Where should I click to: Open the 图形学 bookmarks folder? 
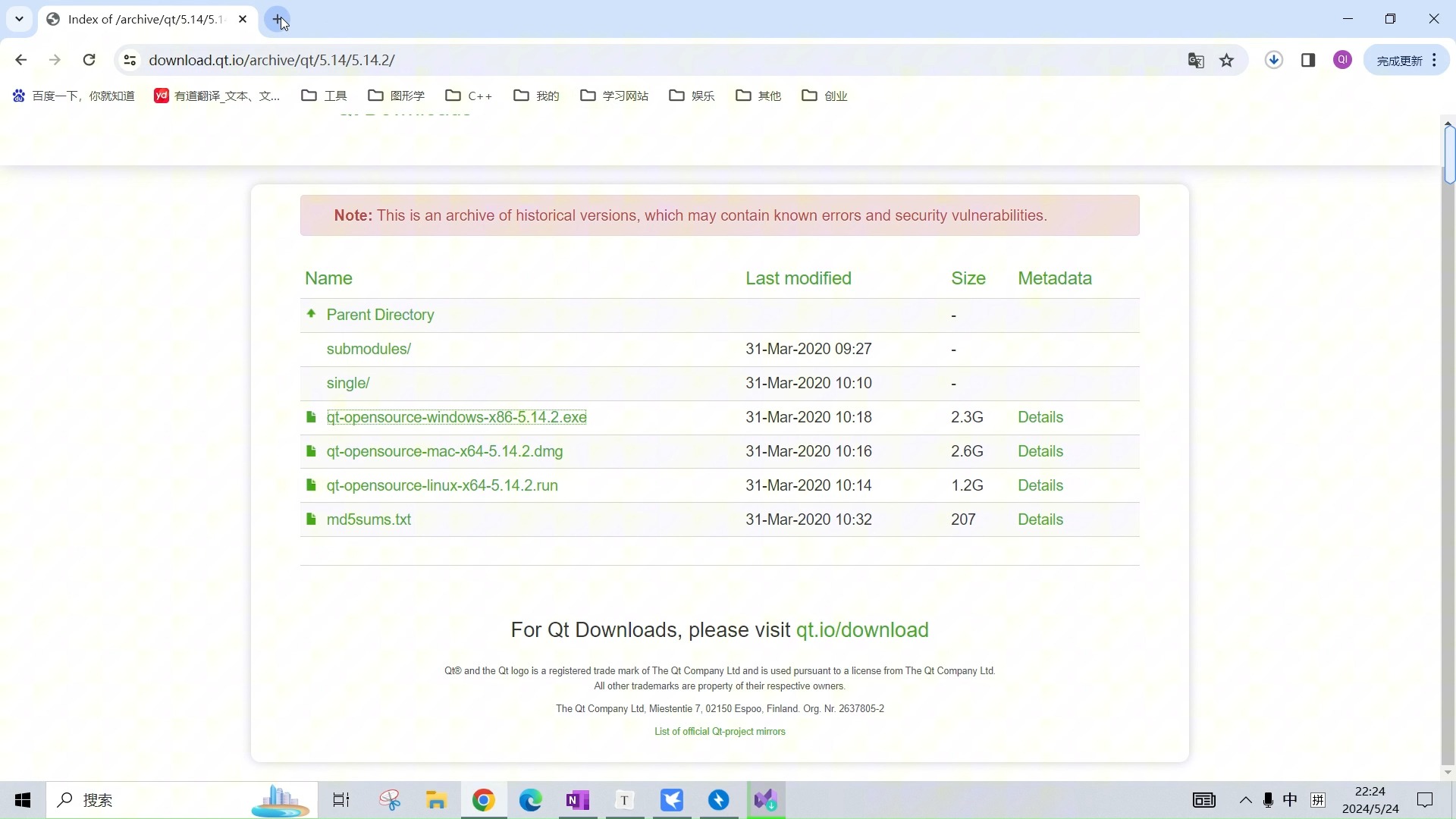(x=396, y=96)
